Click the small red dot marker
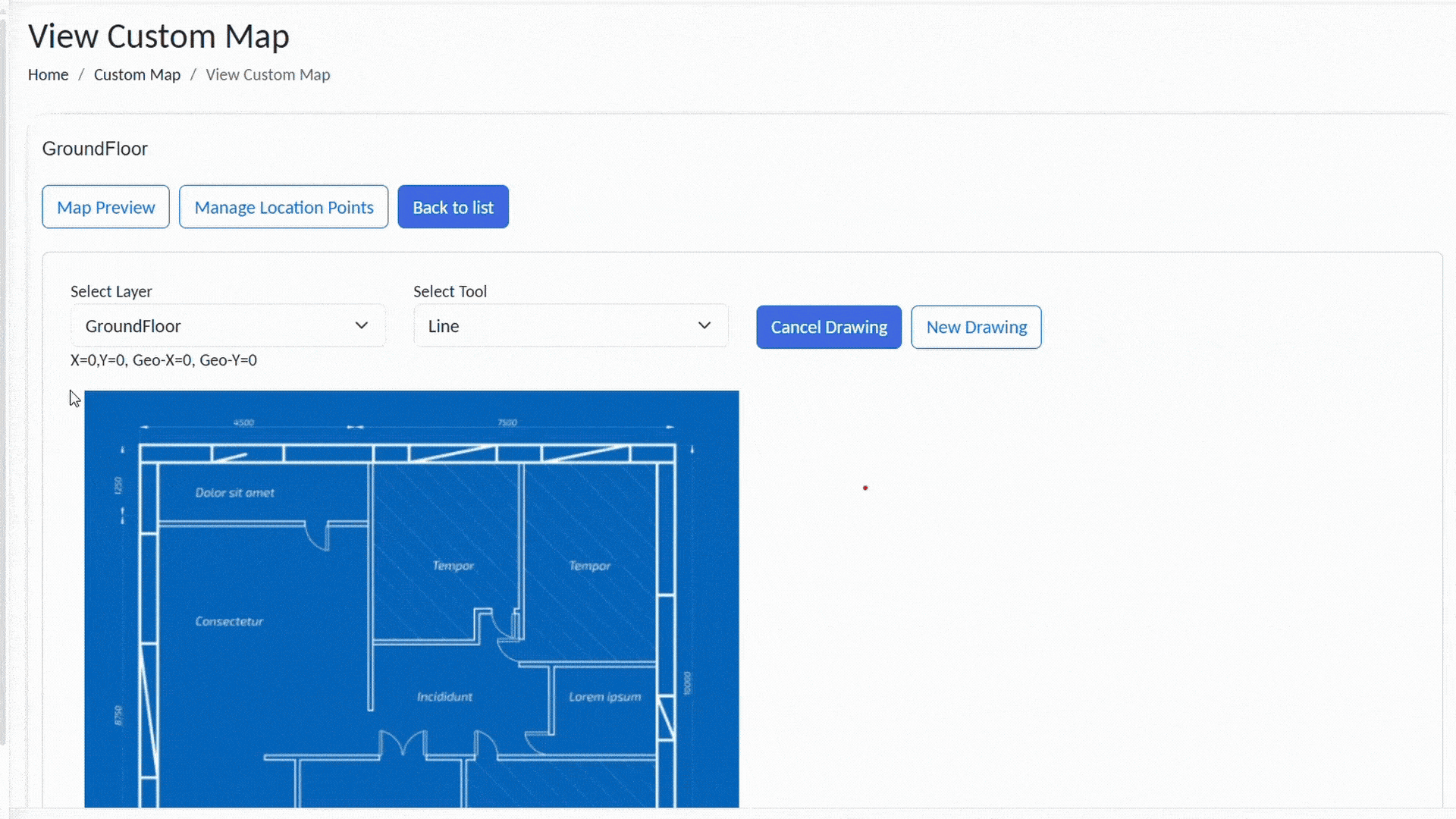The image size is (1456, 819). (865, 488)
